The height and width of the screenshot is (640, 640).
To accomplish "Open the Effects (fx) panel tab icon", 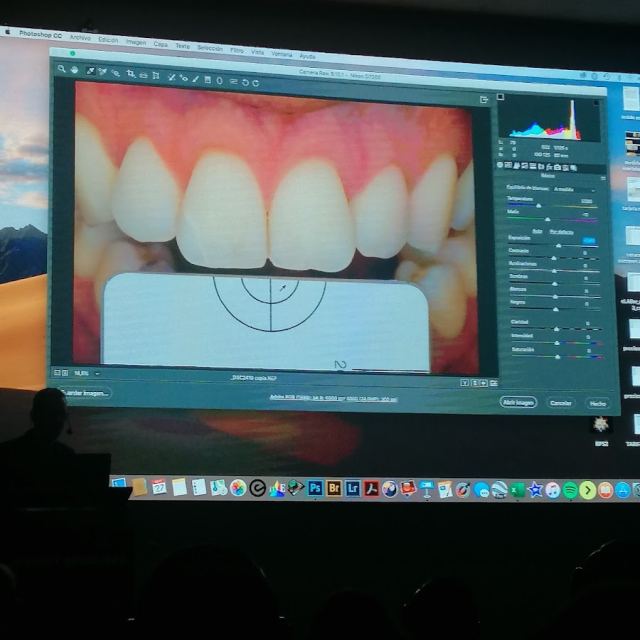I will pyautogui.click(x=549, y=167).
